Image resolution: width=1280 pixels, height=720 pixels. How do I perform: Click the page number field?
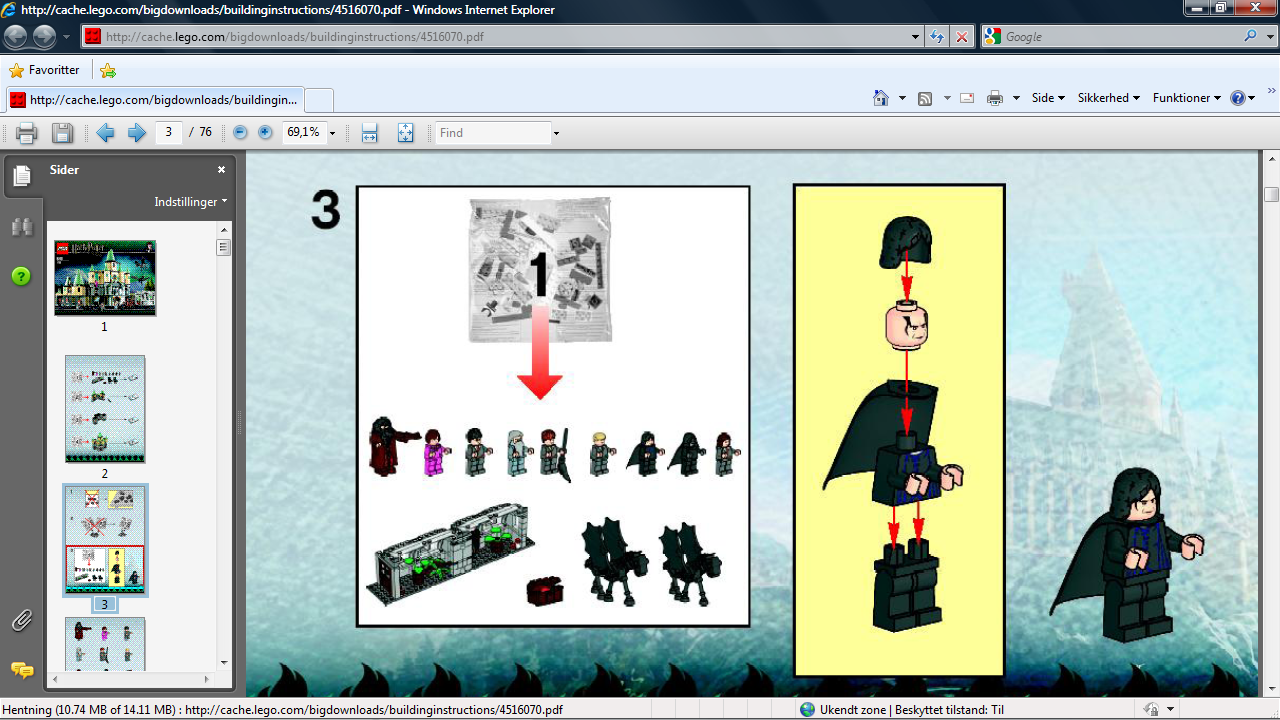(169, 132)
